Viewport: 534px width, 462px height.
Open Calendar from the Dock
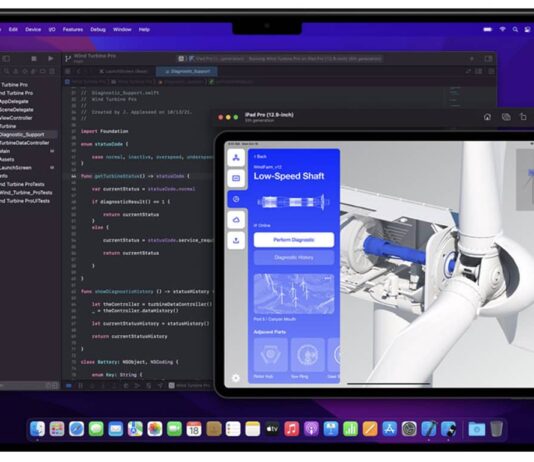(x=194, y=429)
